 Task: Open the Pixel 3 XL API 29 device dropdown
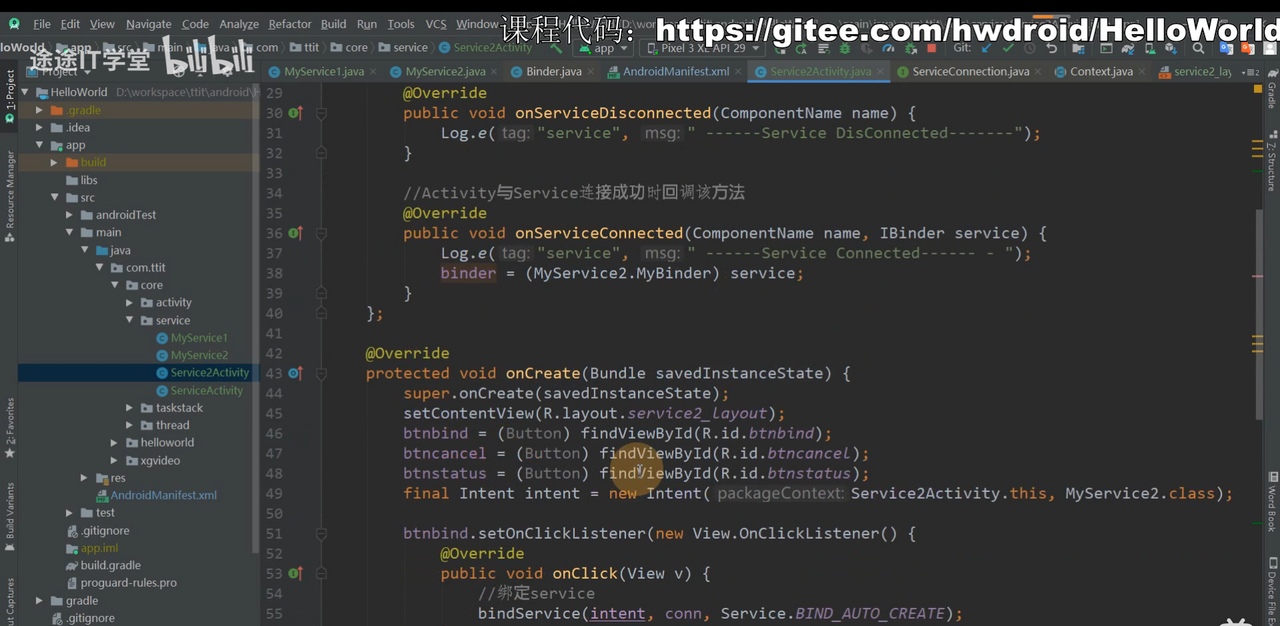pos(703,47)
